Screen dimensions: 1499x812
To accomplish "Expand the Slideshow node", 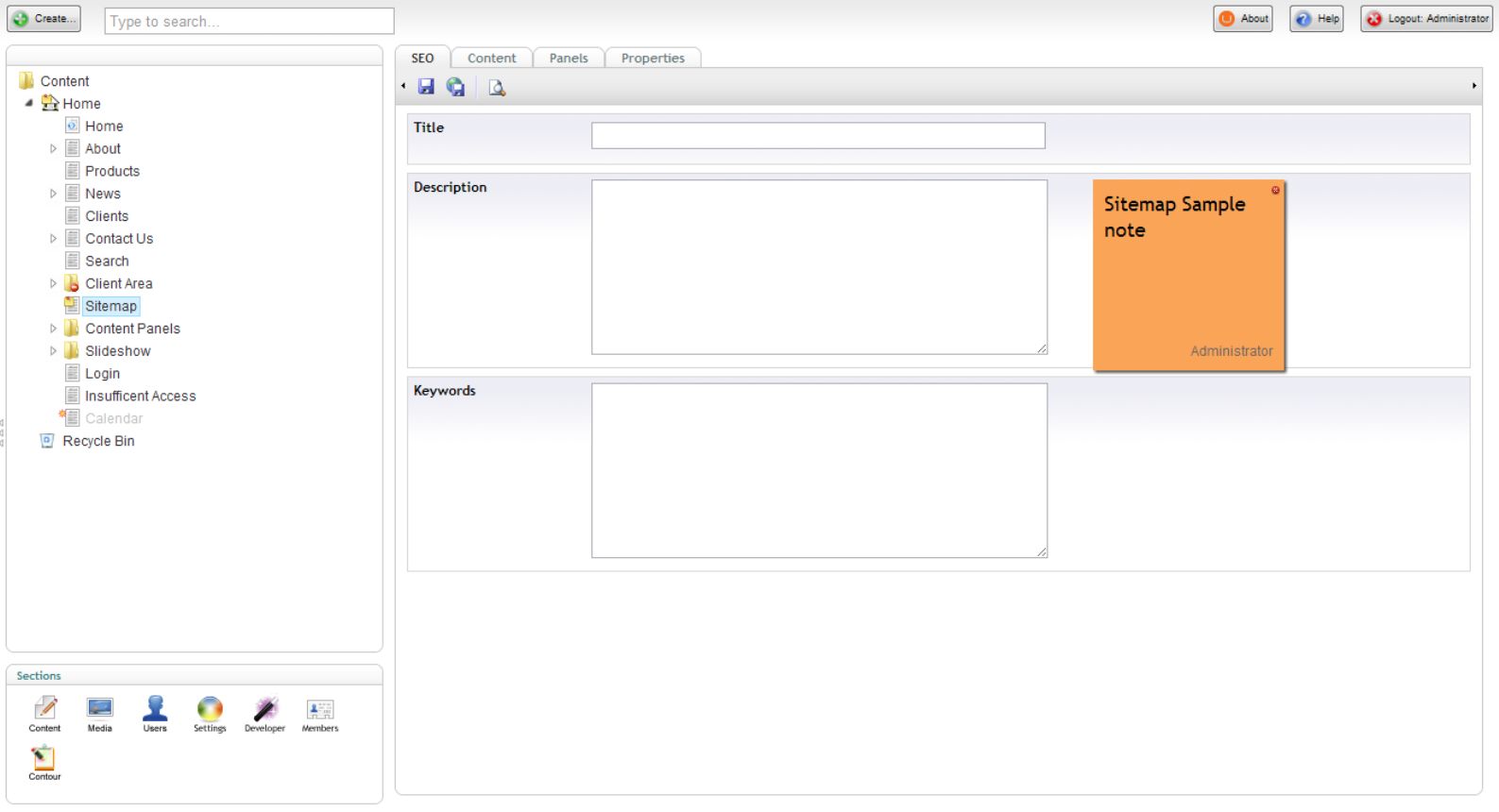I will 53,351.
